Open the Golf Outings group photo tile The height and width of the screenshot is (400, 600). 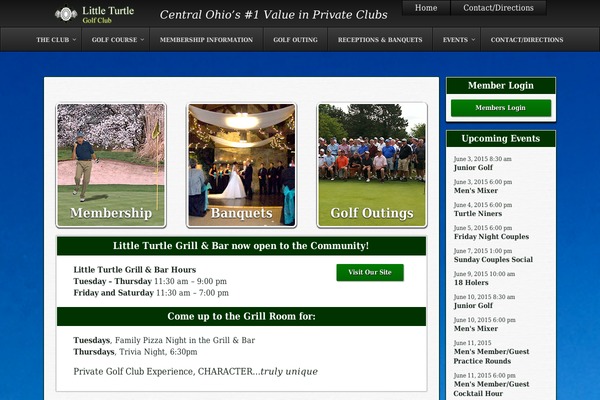click(372, 165)
